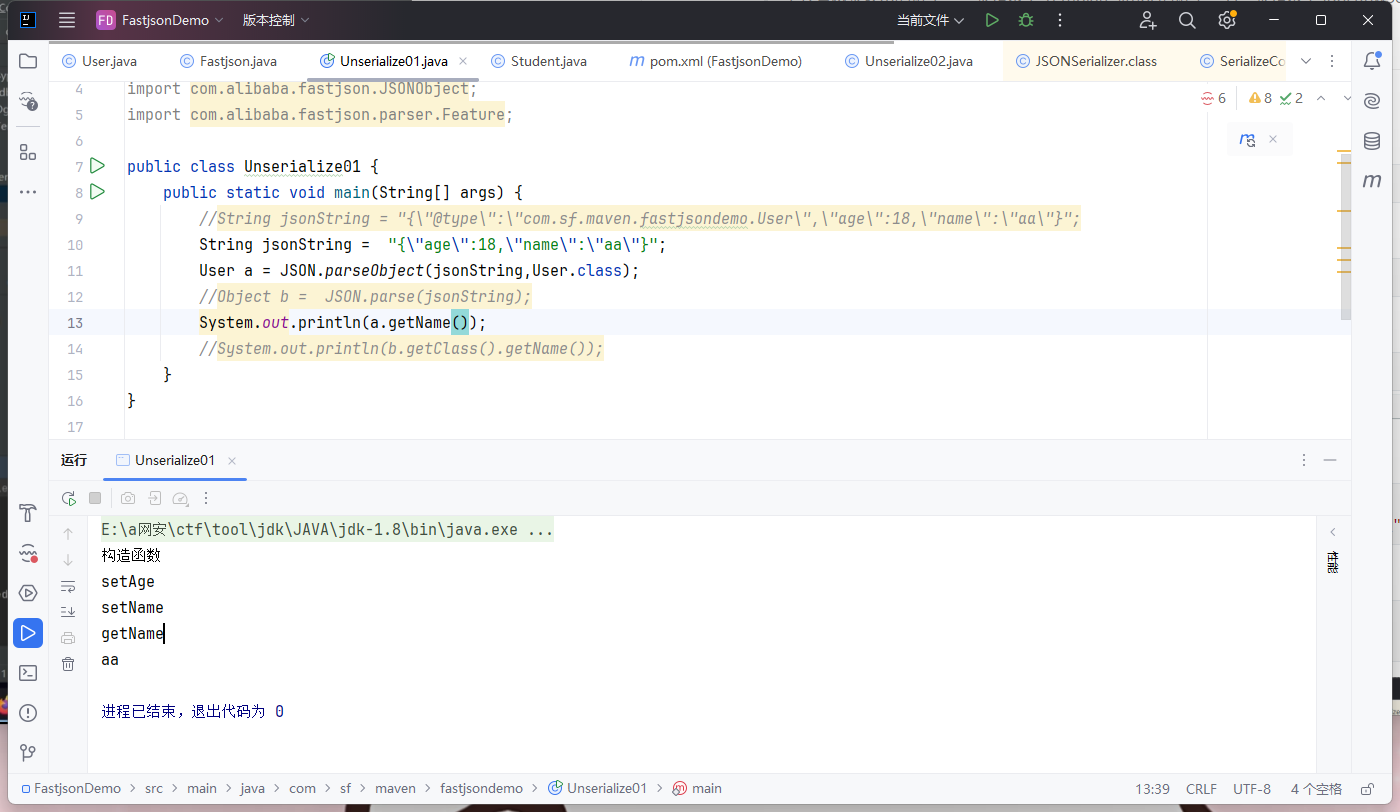1400x812 pixels.
Task: Toggle scroll to end in run console
Action: (x=68, y=612)
